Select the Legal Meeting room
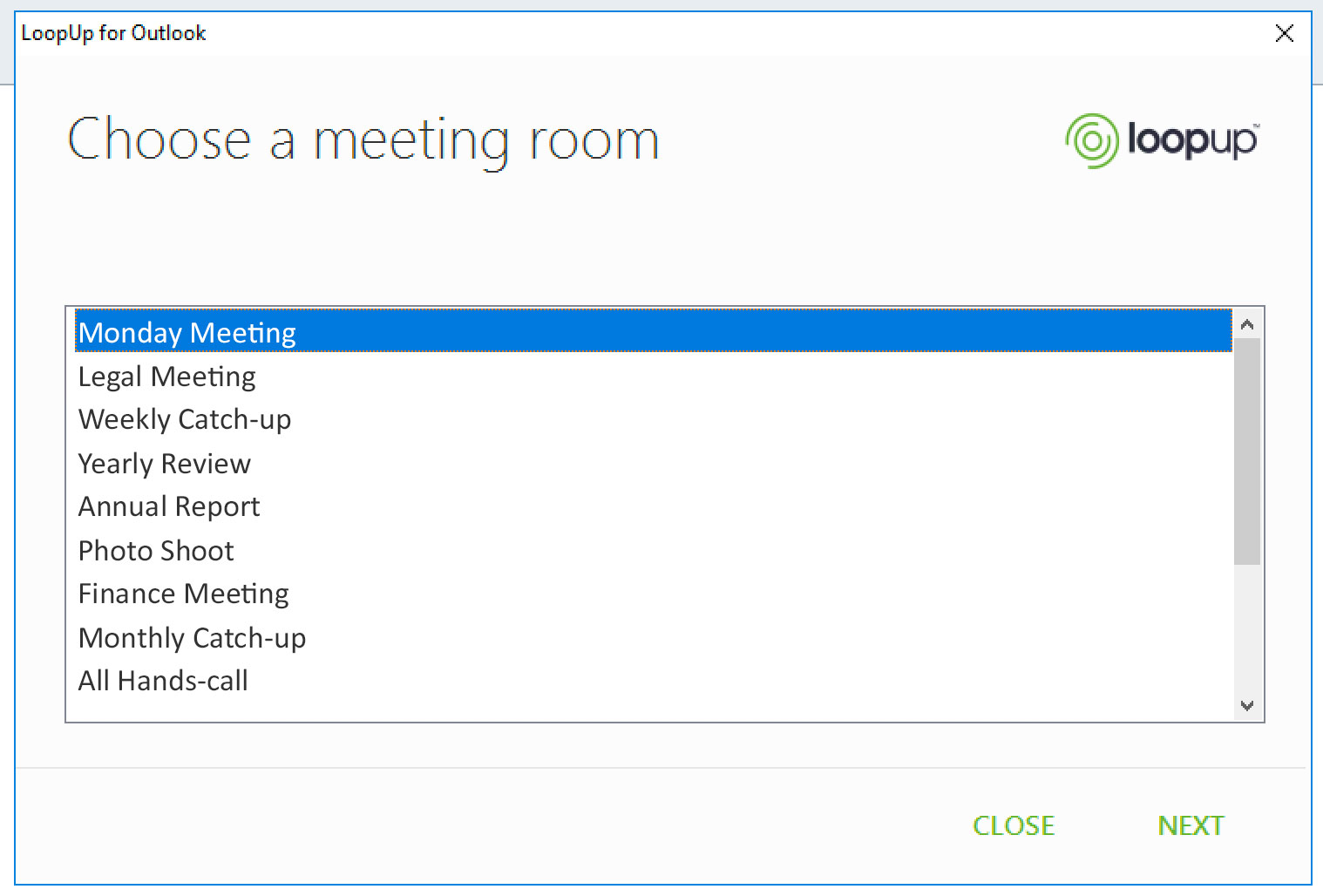The image size is (1323, 896). click(x=167, y=376)
